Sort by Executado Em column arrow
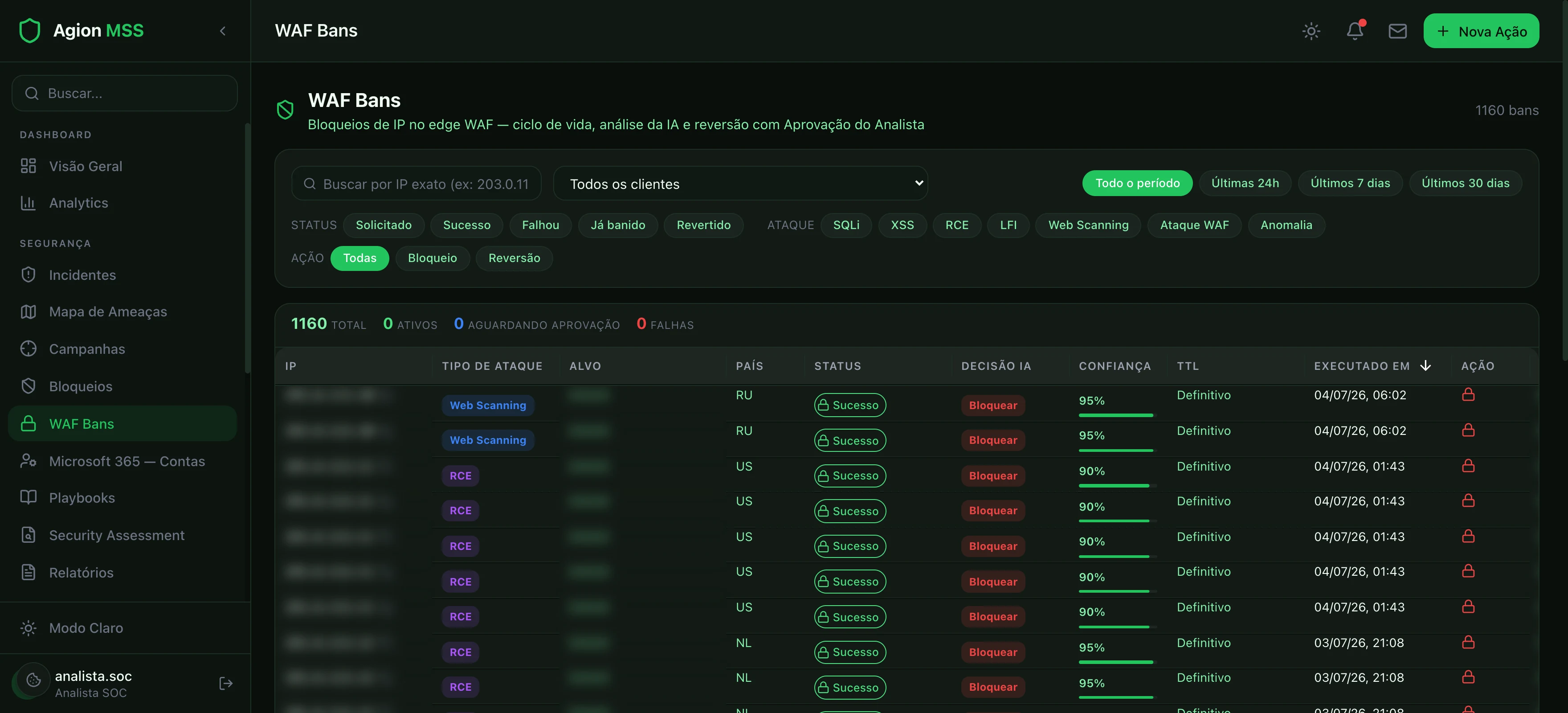This screenshot has width=1568, height=713. [1425, 366]
